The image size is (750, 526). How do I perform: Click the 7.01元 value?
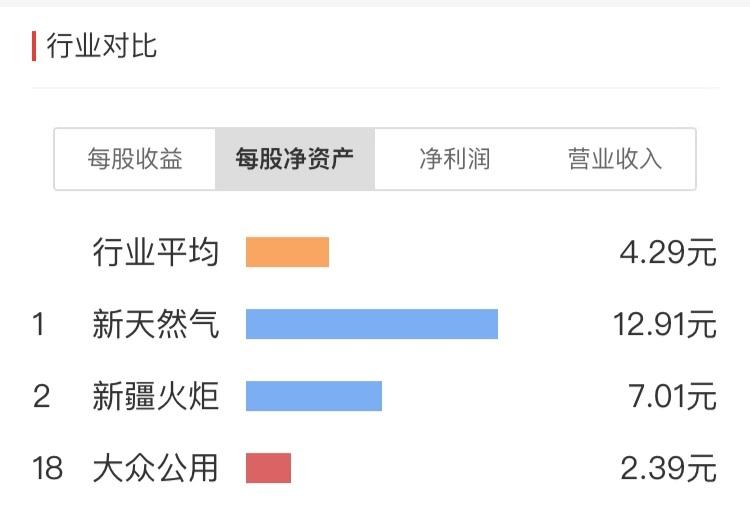coord(673,396)
